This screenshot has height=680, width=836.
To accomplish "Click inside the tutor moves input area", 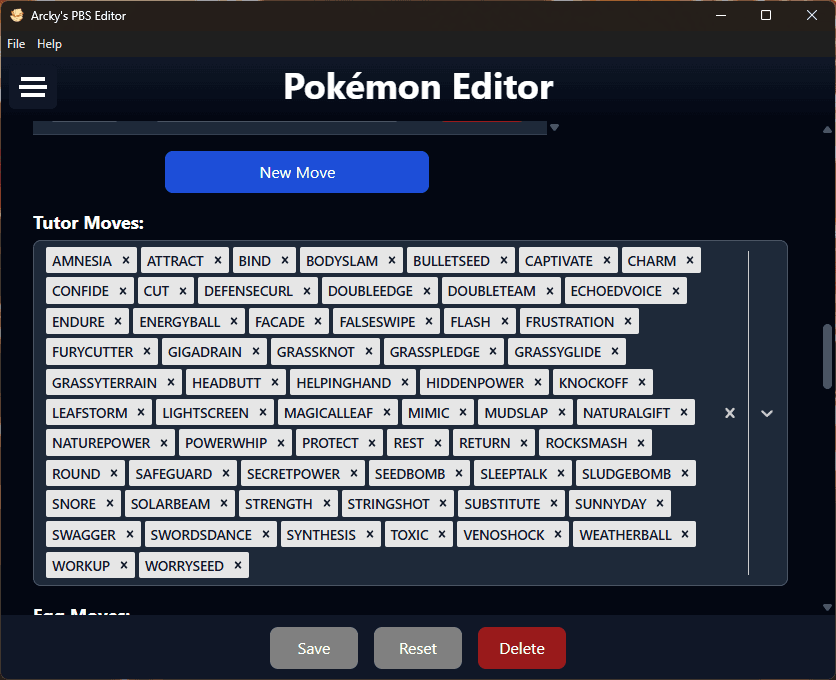I will [x=480, y=566].
